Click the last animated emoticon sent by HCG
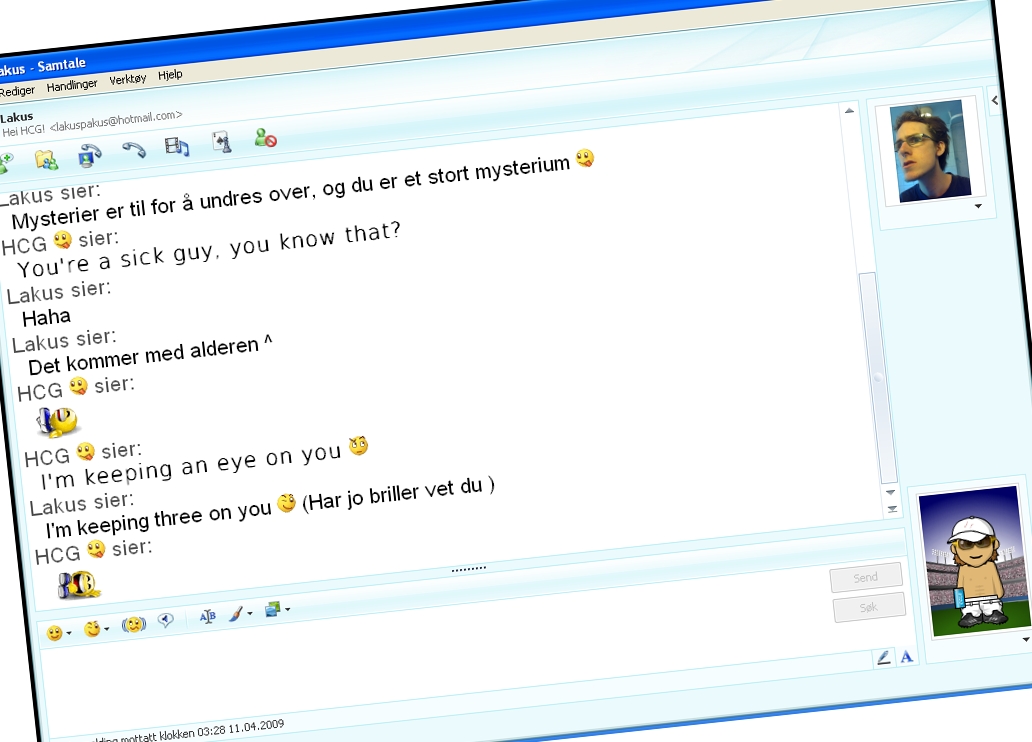 click(x=78, y=584)
